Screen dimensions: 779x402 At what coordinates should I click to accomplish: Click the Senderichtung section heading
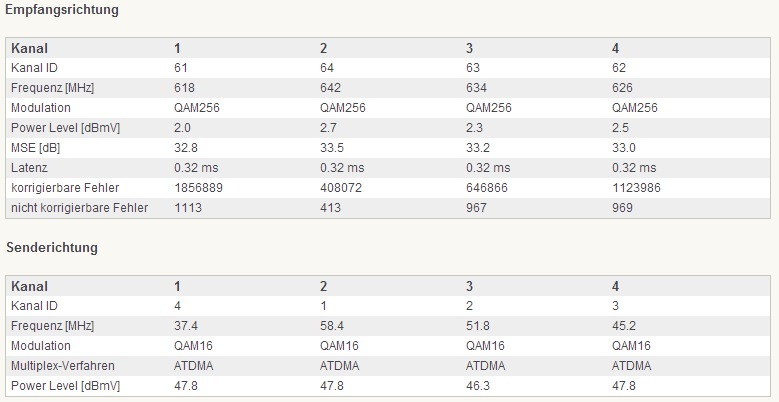click(x=53, y=247)
